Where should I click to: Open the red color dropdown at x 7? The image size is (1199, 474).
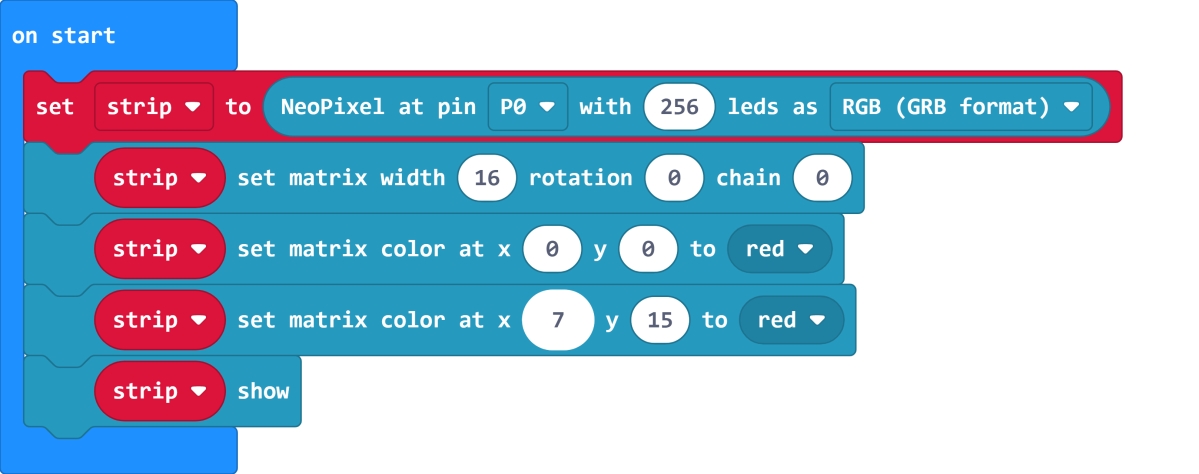point(791,320)
